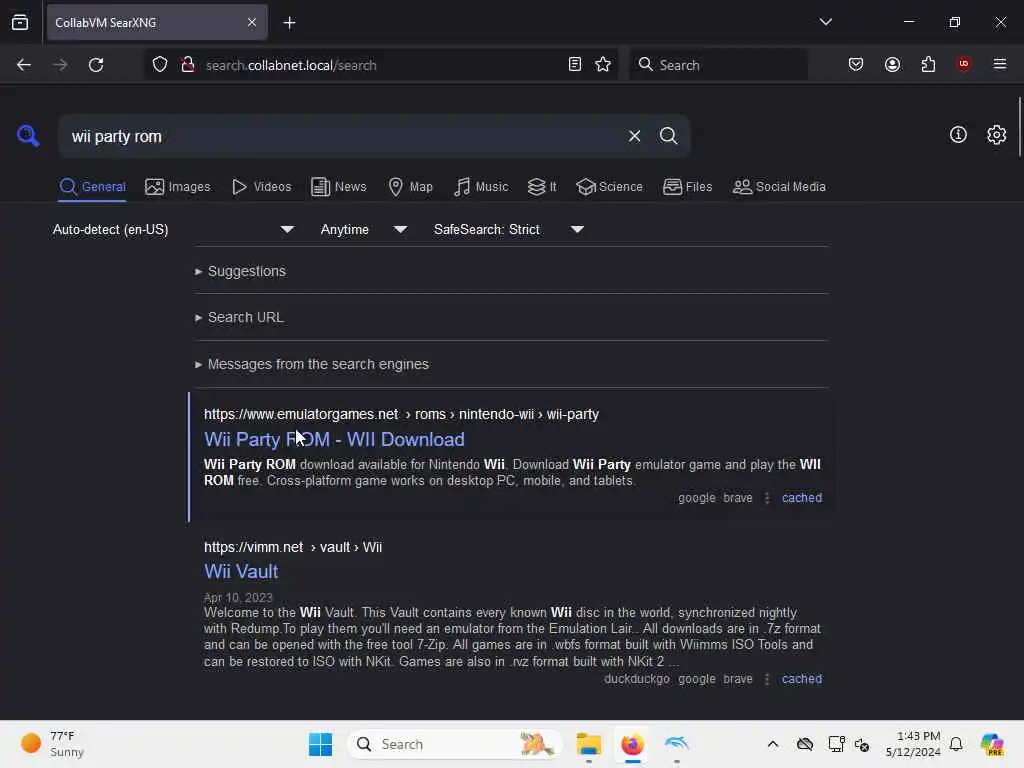Open the SafeSearch: Strict dropdown
This screenshot has width=1024, height=768.
point(509,229)
